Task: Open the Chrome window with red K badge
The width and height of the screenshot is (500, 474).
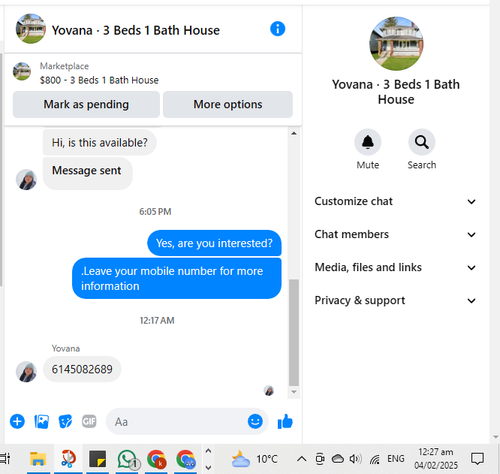Action: click(x=156, y=459)
